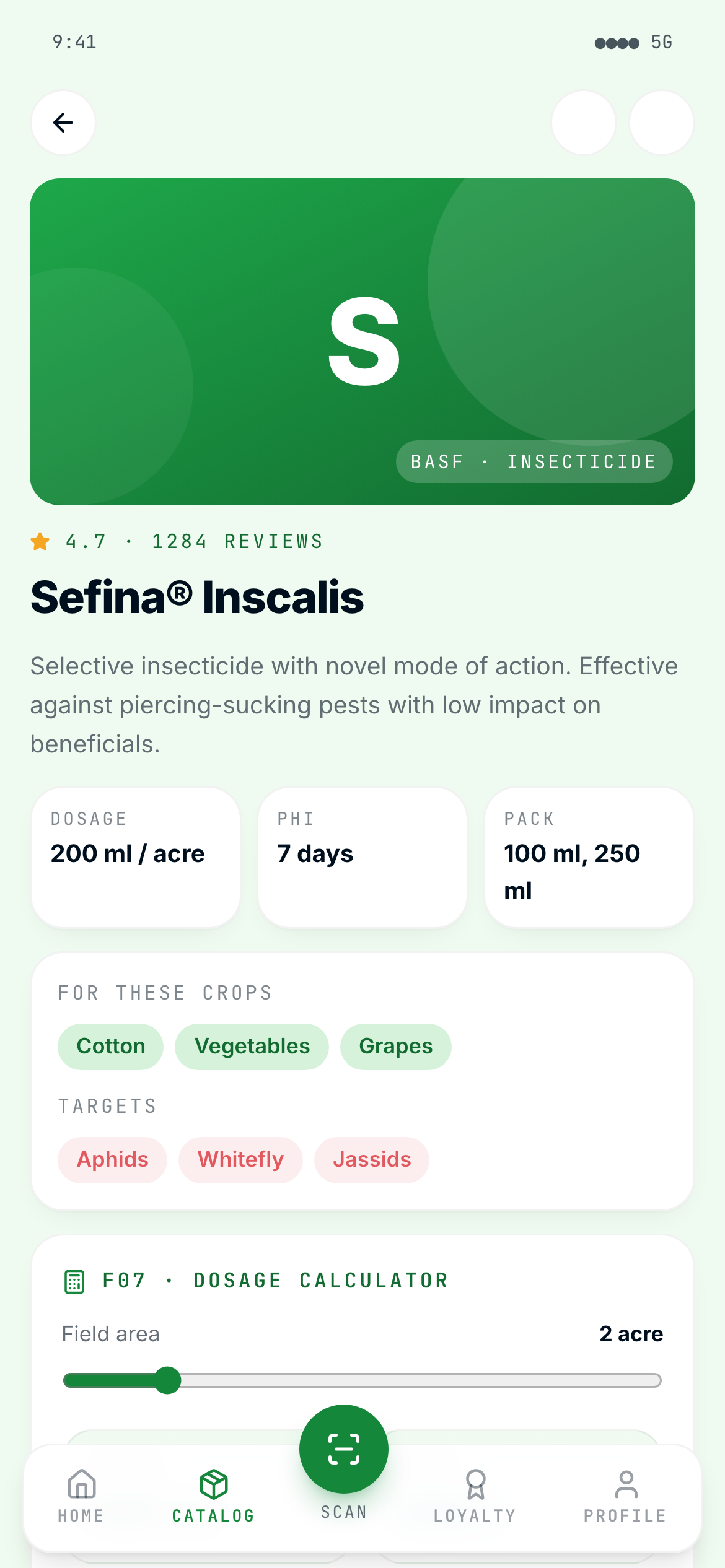
Task: Tap the Catalog box icon
Action: tap(214, 1484)
